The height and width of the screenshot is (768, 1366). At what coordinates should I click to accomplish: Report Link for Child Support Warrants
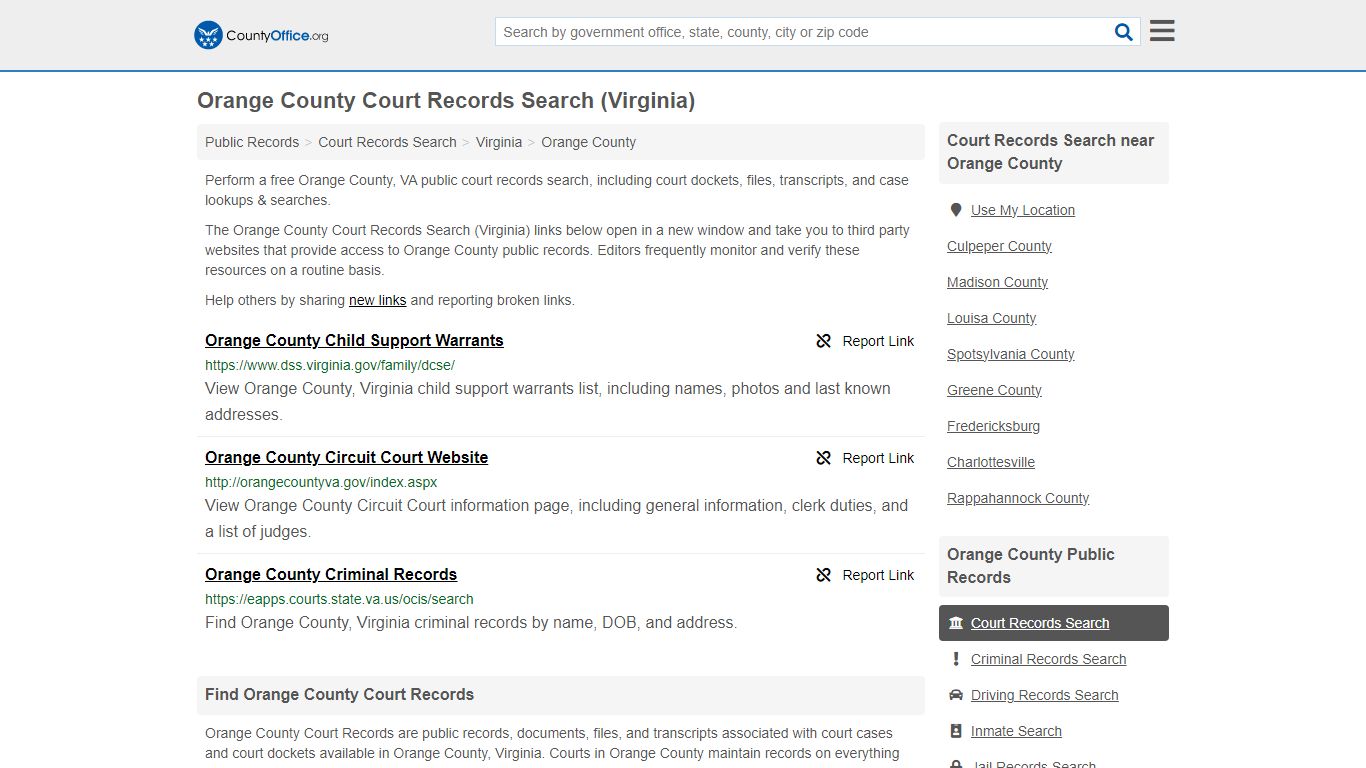click(878, 341)
